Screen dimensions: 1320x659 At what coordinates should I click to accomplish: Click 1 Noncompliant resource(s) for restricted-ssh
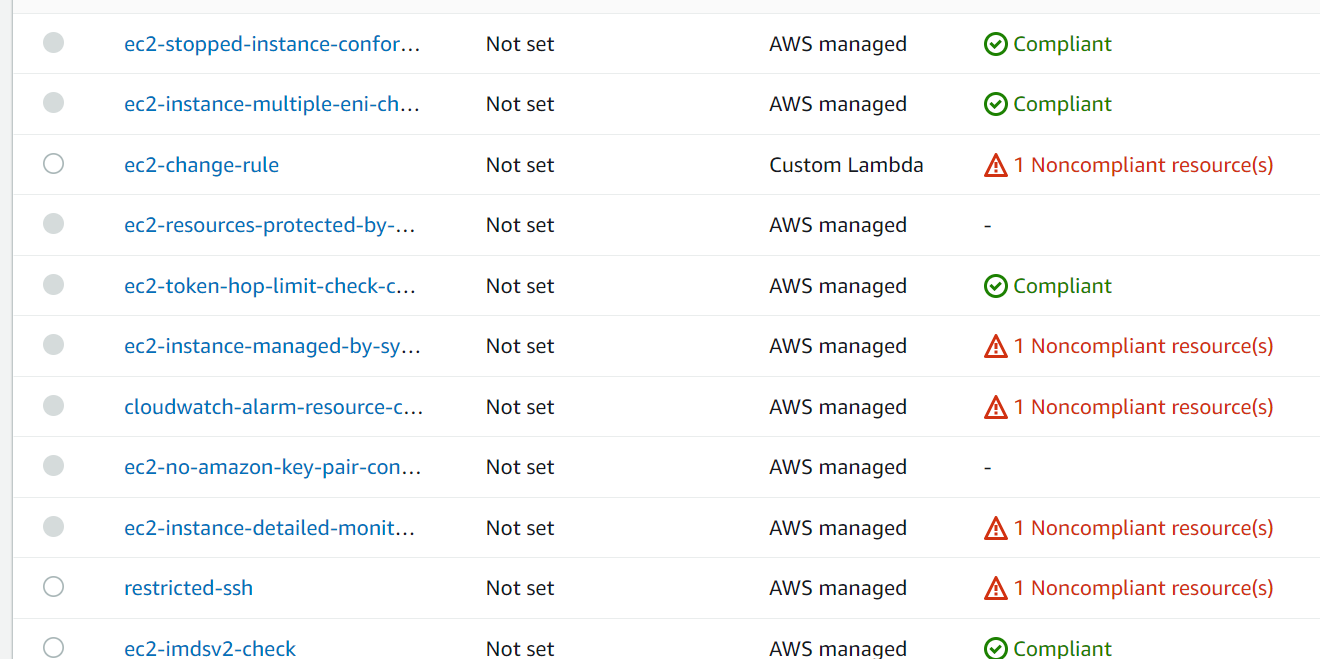tap(1143, 587)
